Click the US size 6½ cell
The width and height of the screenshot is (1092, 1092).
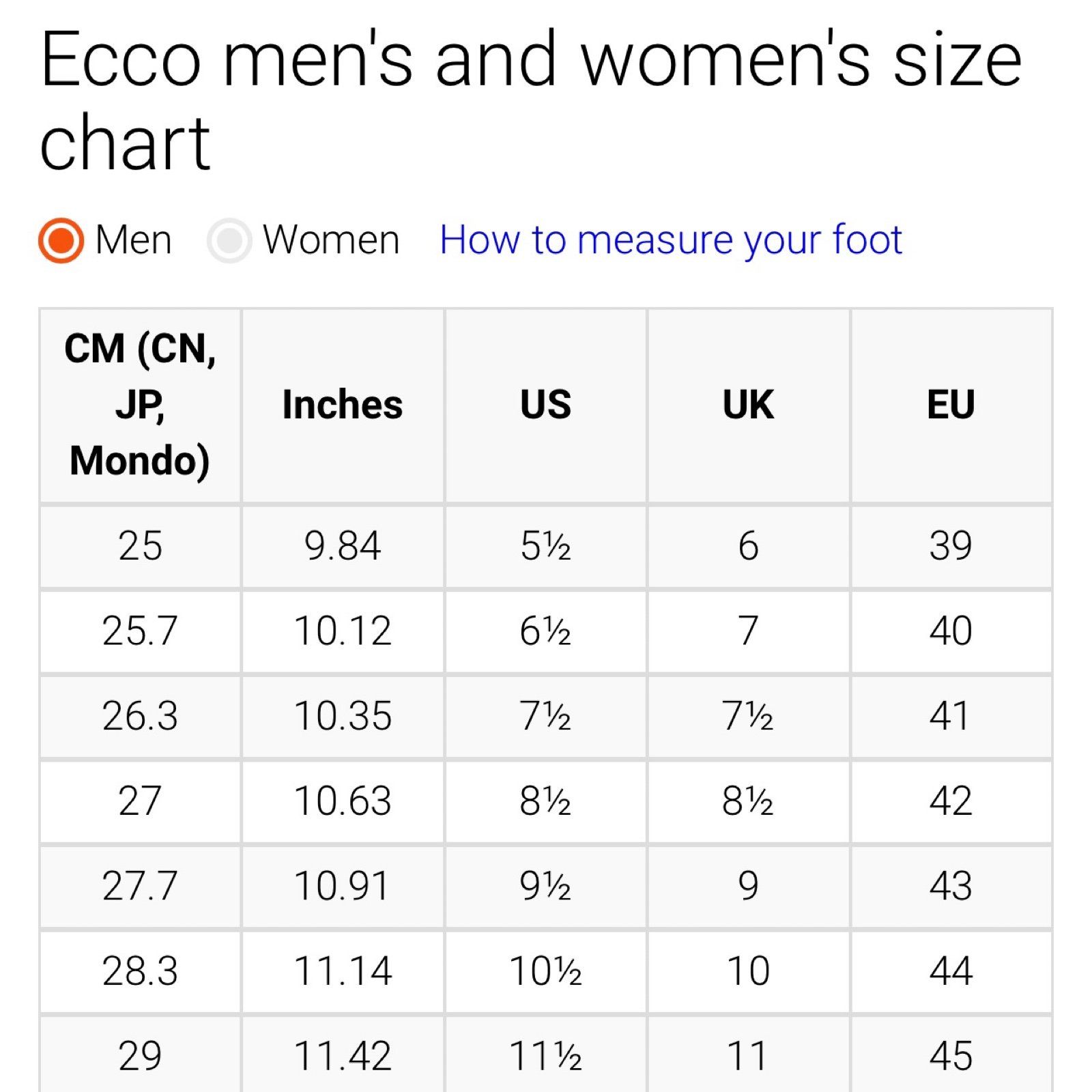pyautogui.click(x=545, y=631)
